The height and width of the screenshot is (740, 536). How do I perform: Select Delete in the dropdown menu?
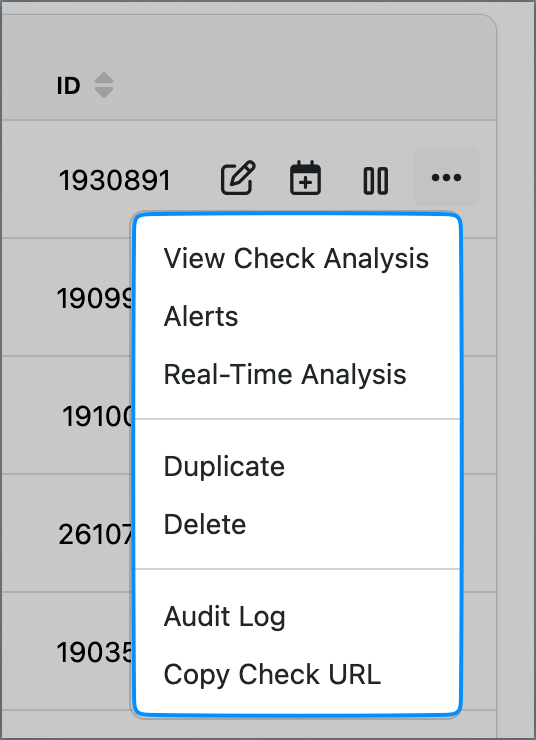(x=296, y=524)
